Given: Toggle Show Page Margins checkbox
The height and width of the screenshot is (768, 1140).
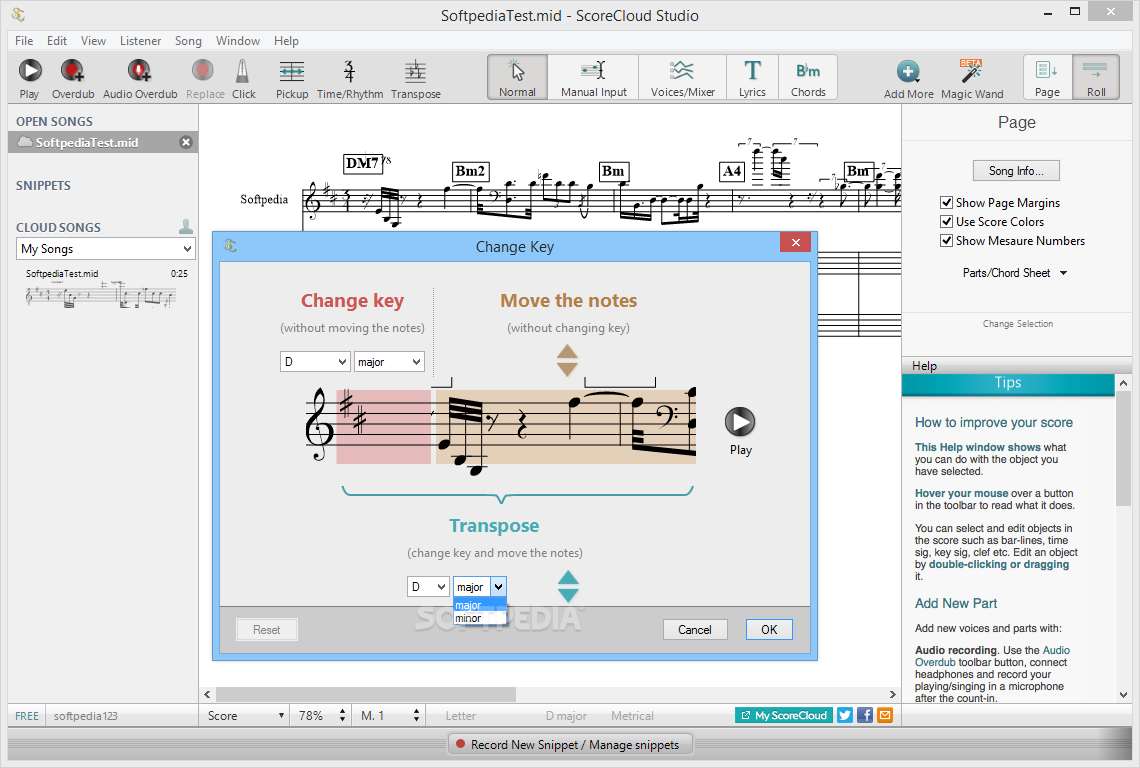Looking at the screenshot, I should coord(947,203).
